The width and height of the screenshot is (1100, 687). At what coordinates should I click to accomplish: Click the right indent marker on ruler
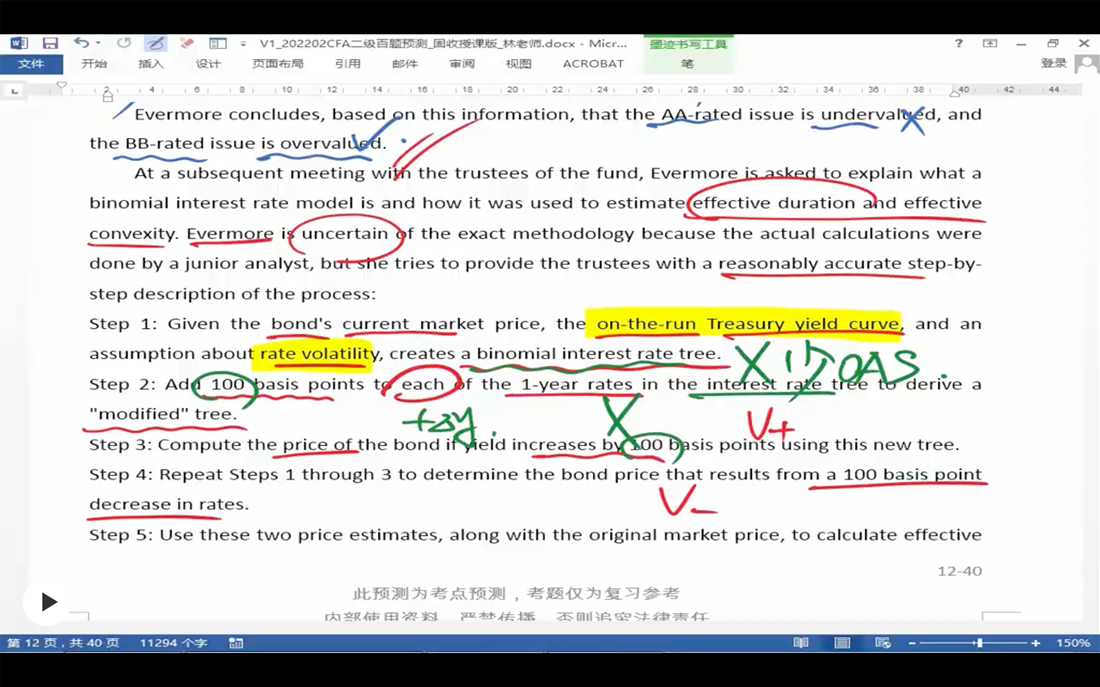[x=955, y=93]
